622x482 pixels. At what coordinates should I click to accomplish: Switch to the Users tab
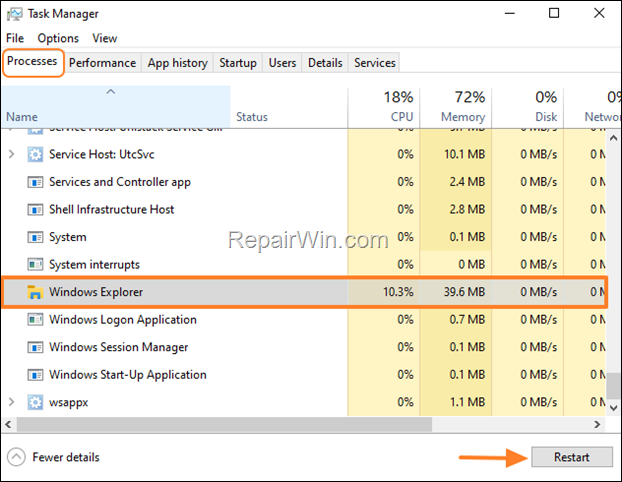pos(282,63)
